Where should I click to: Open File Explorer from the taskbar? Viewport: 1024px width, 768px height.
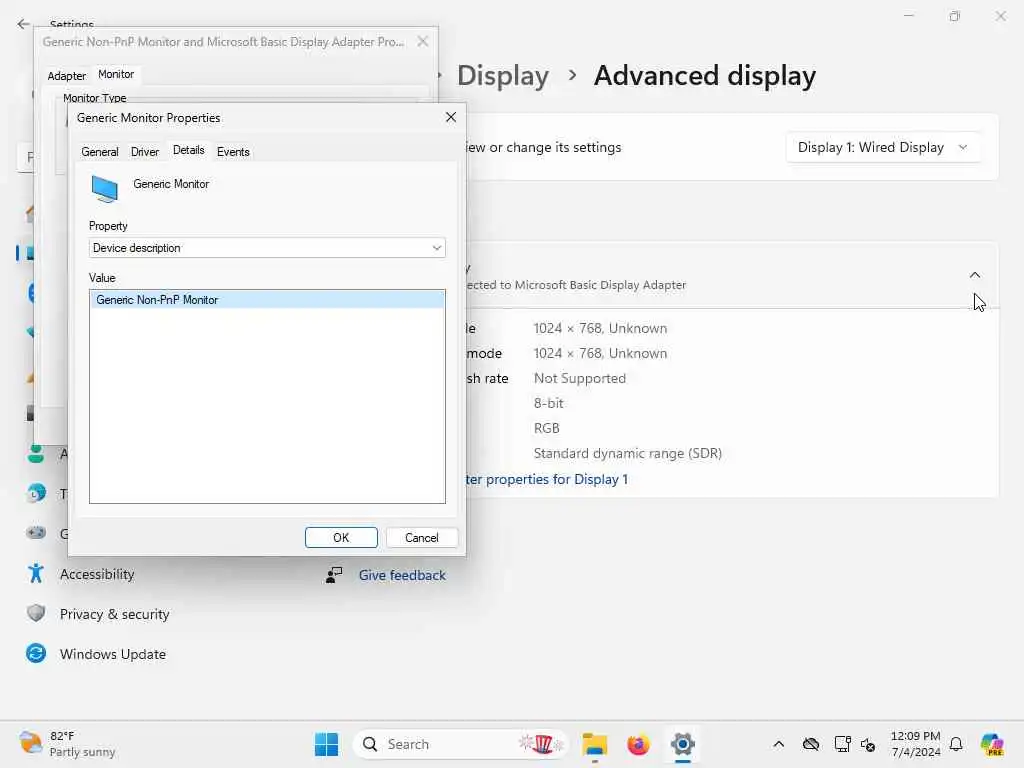[595, 744]
